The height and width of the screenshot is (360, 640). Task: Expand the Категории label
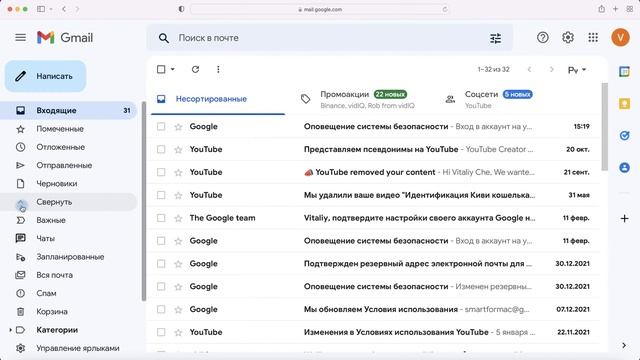(10, 330)
